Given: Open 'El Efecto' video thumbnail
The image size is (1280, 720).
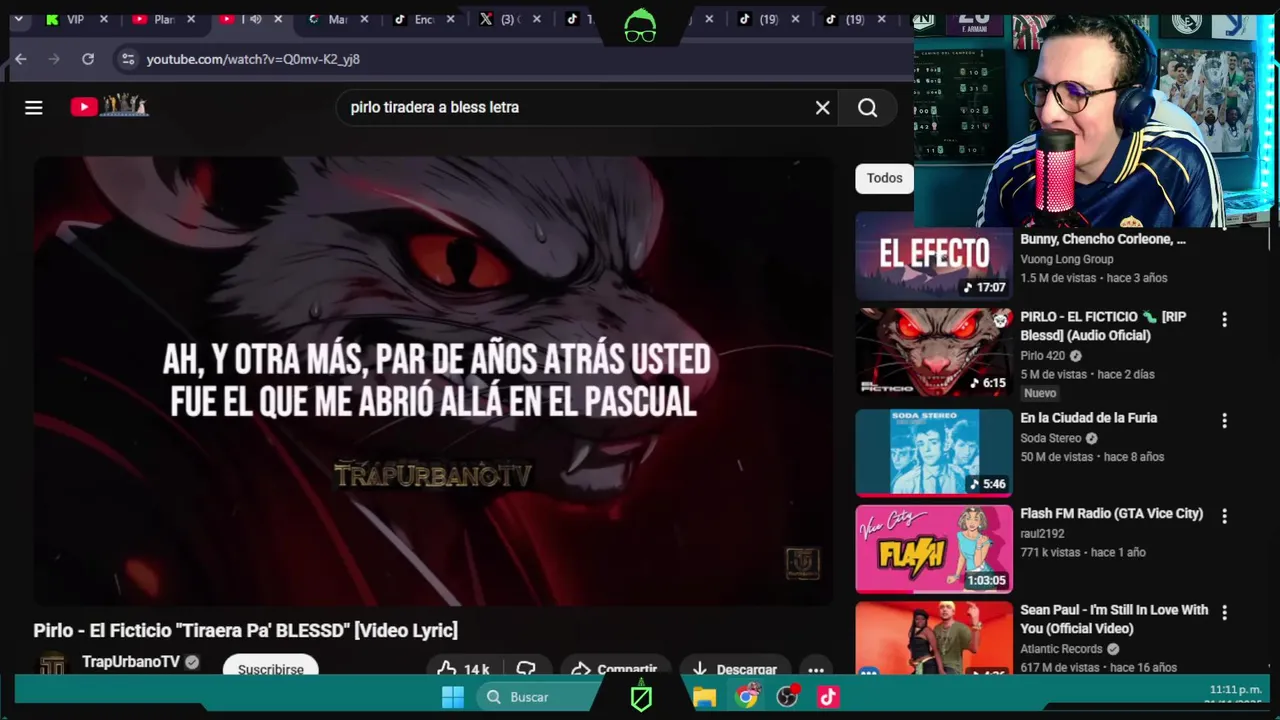Looking at the screenshot, I should pyautogui.click(x=934, y=255).
